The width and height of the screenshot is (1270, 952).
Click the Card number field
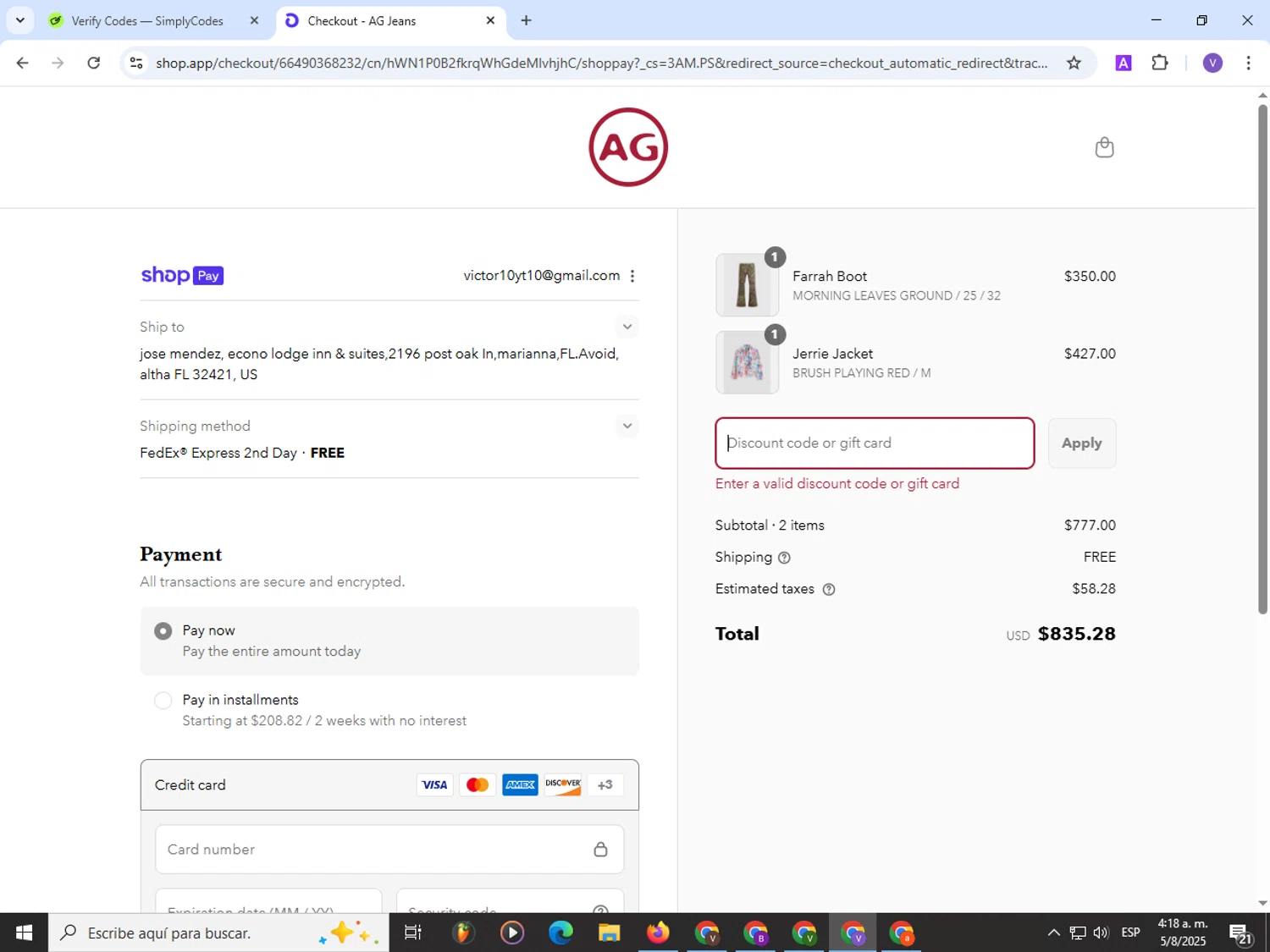(389, 849)
